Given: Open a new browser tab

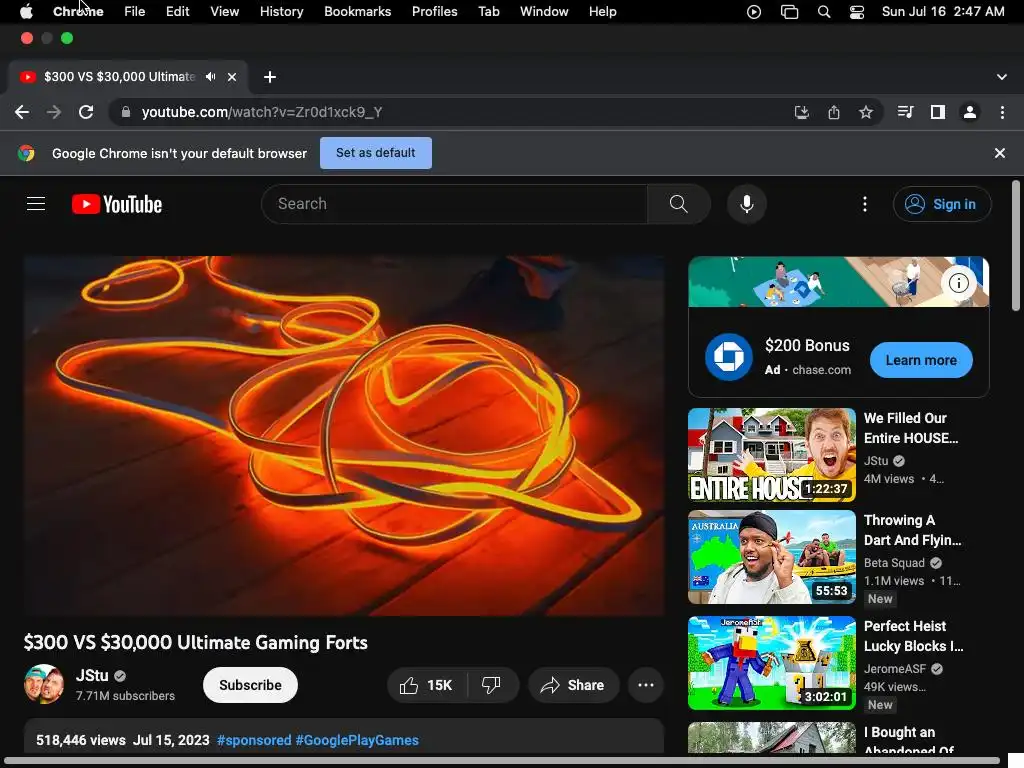Looking at the screenshot, I should (x=270, y=77).
